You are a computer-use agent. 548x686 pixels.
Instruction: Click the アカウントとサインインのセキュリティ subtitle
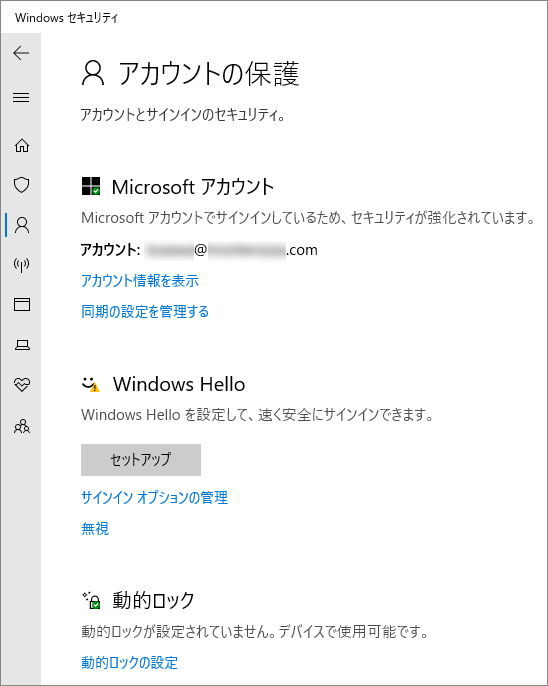tap(183, 115)
